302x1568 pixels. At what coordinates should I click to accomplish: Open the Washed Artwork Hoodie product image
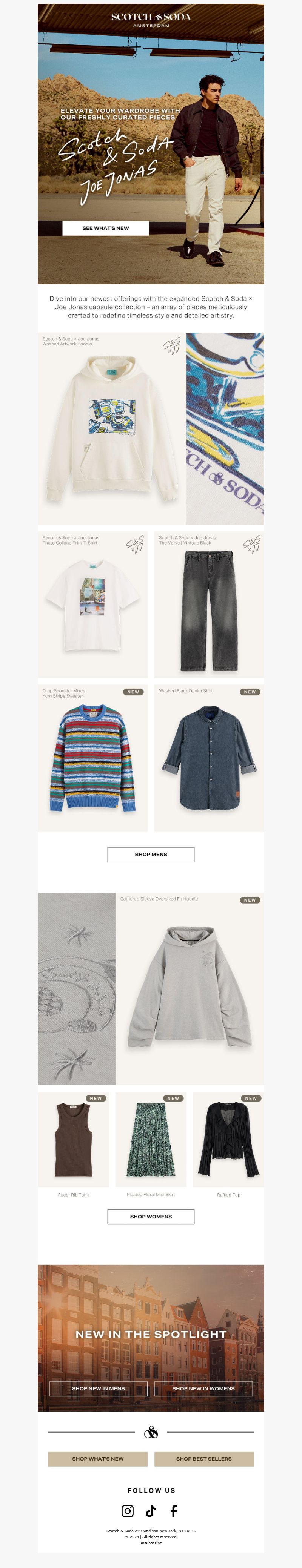tap(112, 428)
